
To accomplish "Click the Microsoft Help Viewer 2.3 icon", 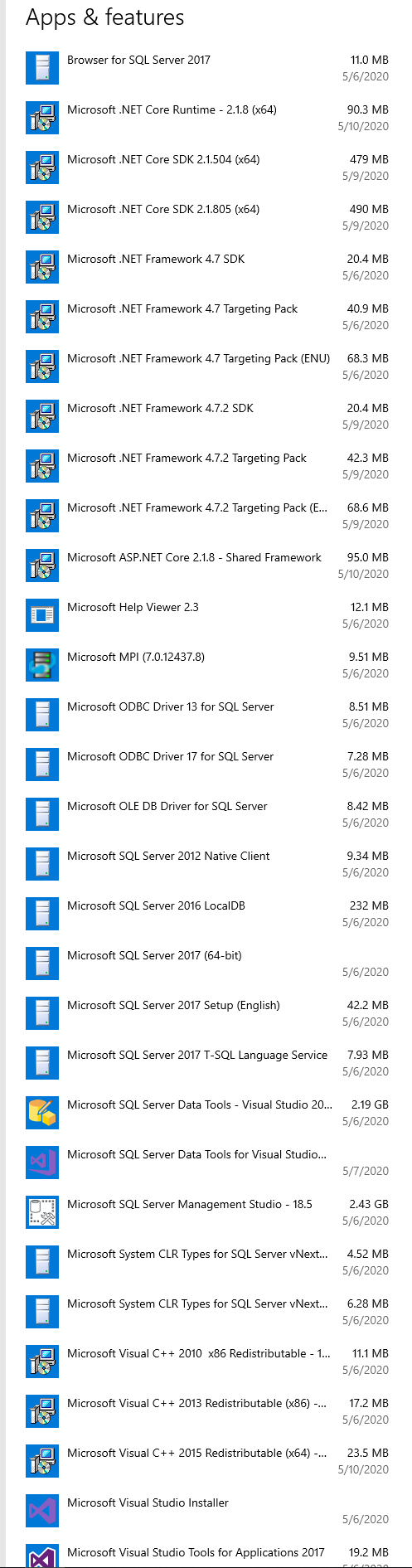I will point(42,615).
